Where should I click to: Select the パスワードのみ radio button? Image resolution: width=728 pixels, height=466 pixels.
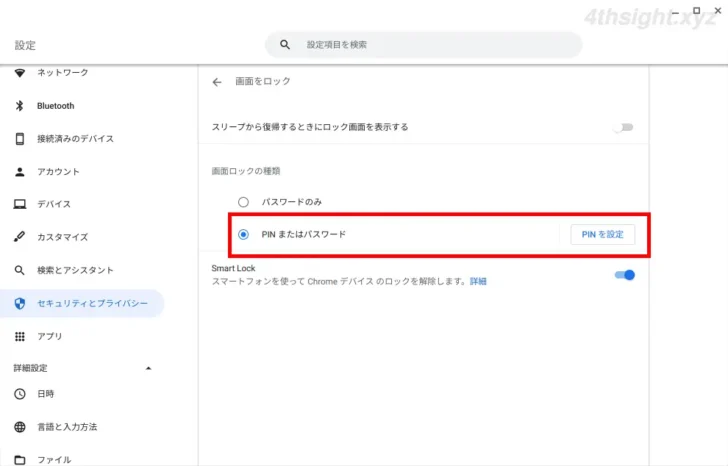pos(243,202)
